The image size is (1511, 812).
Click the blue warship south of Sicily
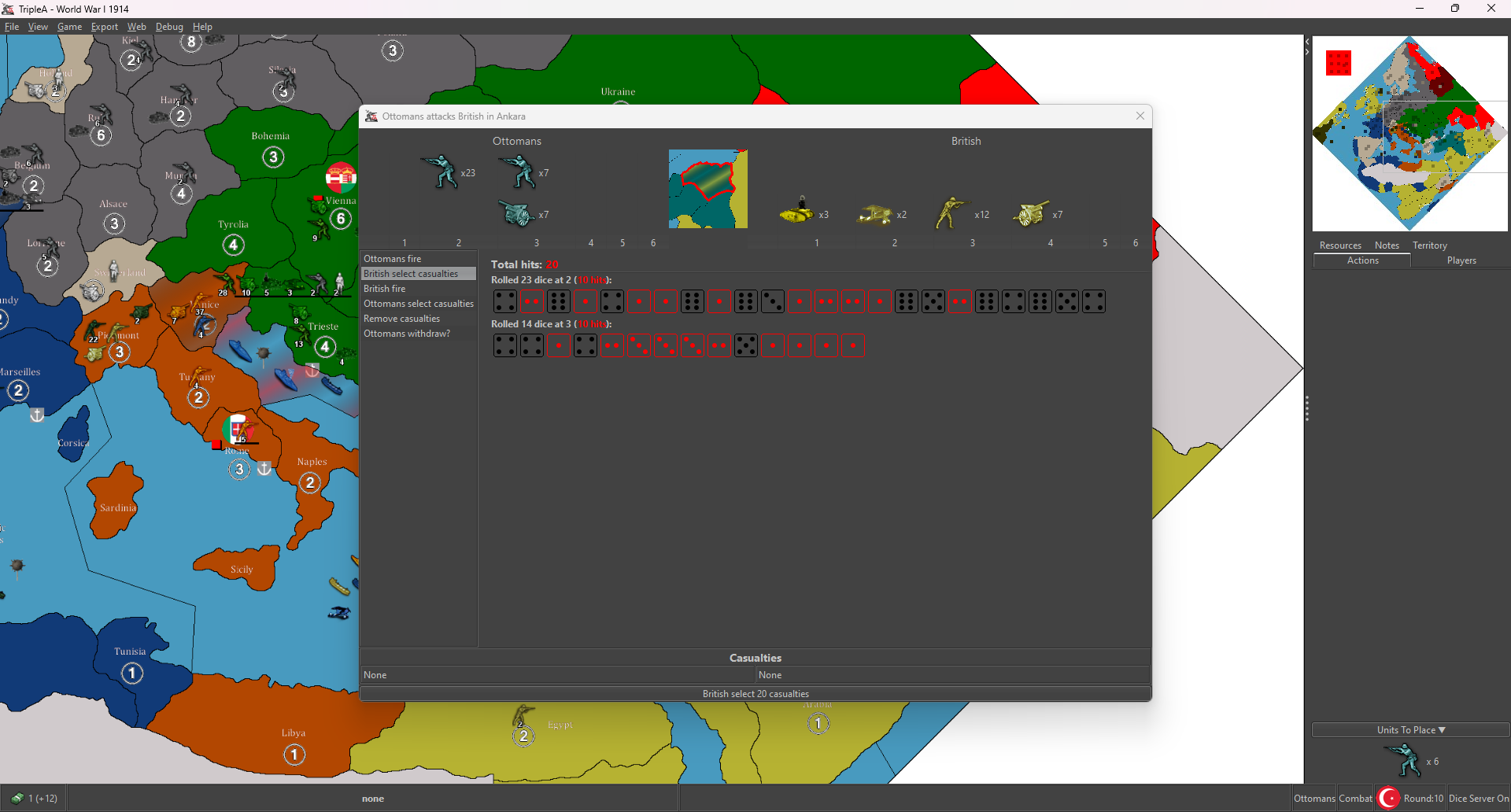[339, 612]
